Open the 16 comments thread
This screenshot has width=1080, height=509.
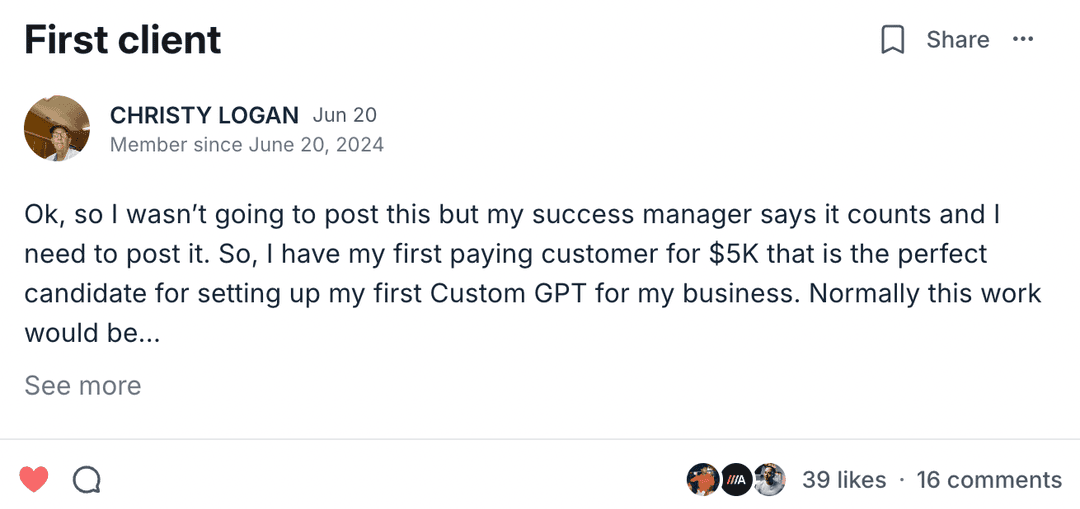989,480
